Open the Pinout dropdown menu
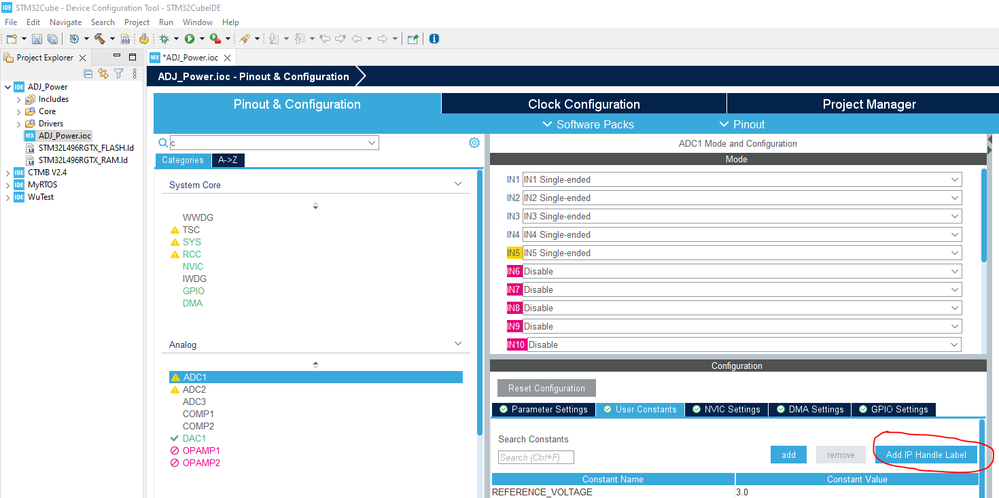 [x=742, y=124]
